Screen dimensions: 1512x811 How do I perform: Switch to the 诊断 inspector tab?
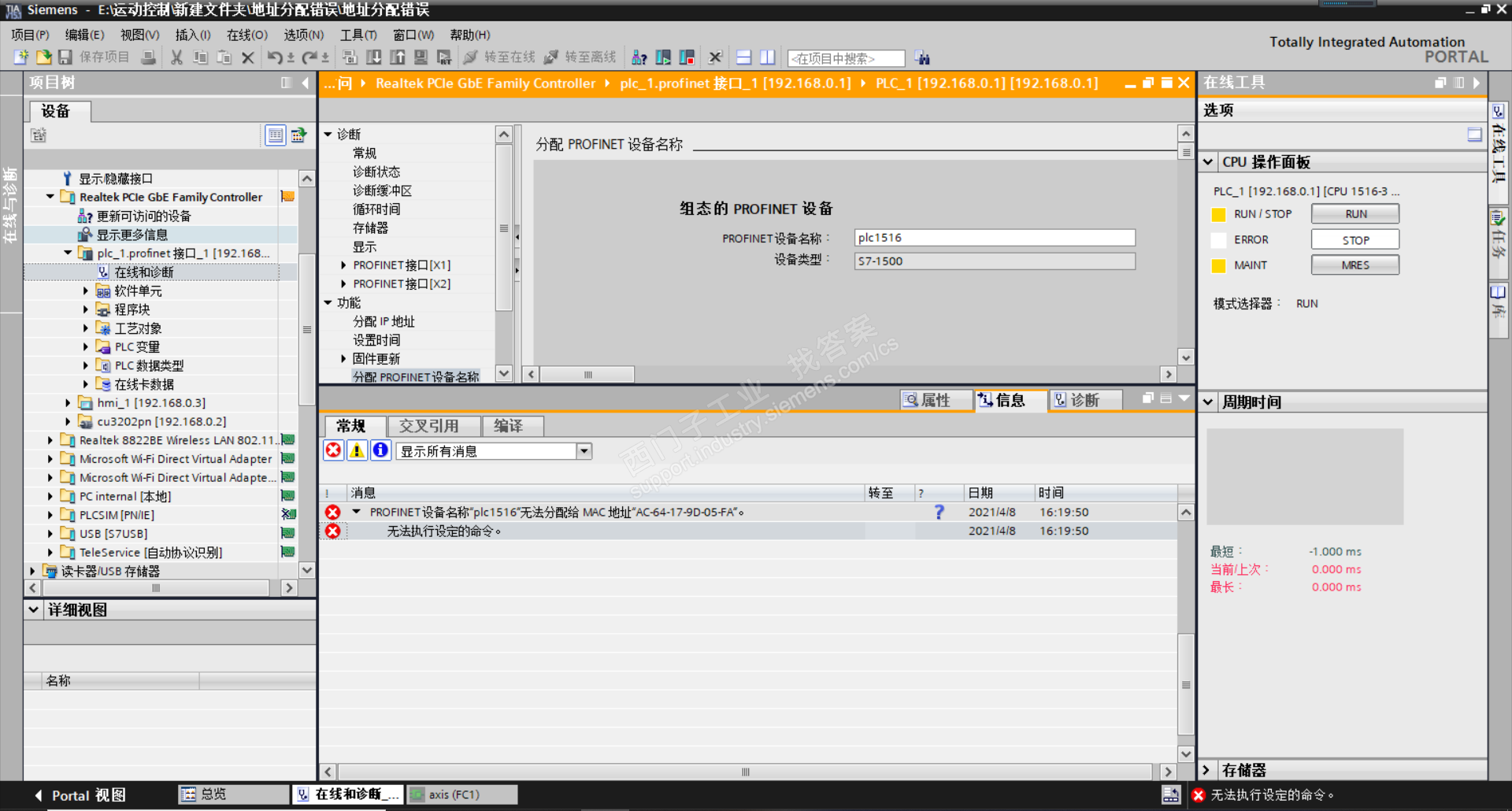pyautogui.click(x=1084, y=401)
